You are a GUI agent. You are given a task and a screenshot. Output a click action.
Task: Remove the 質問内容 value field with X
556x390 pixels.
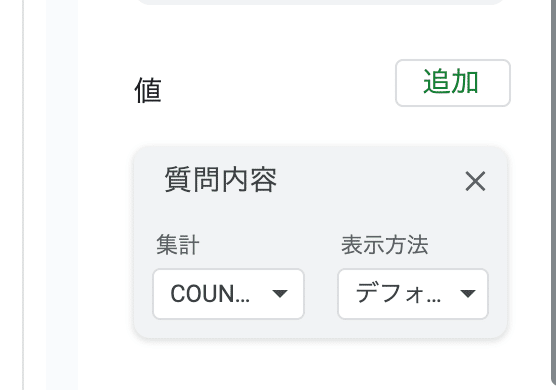coord(475,182)
